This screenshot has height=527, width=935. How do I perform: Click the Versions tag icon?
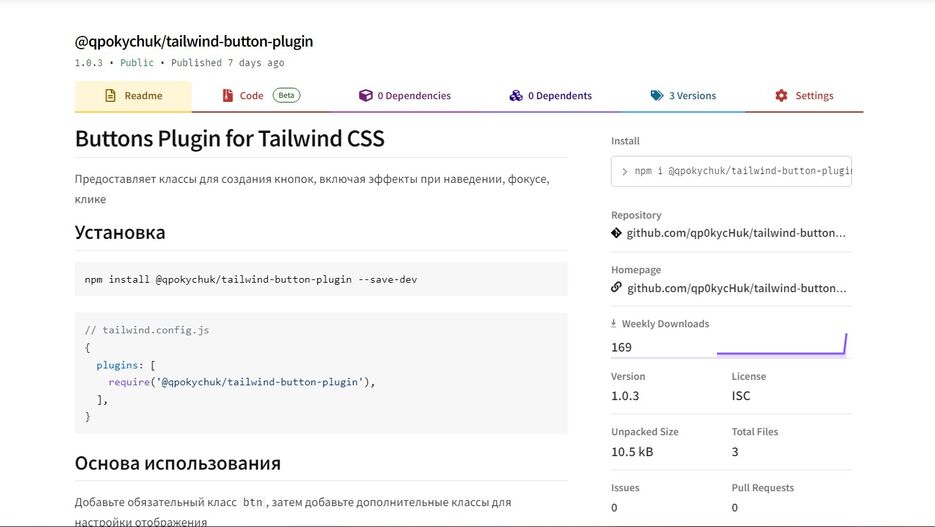657,95
